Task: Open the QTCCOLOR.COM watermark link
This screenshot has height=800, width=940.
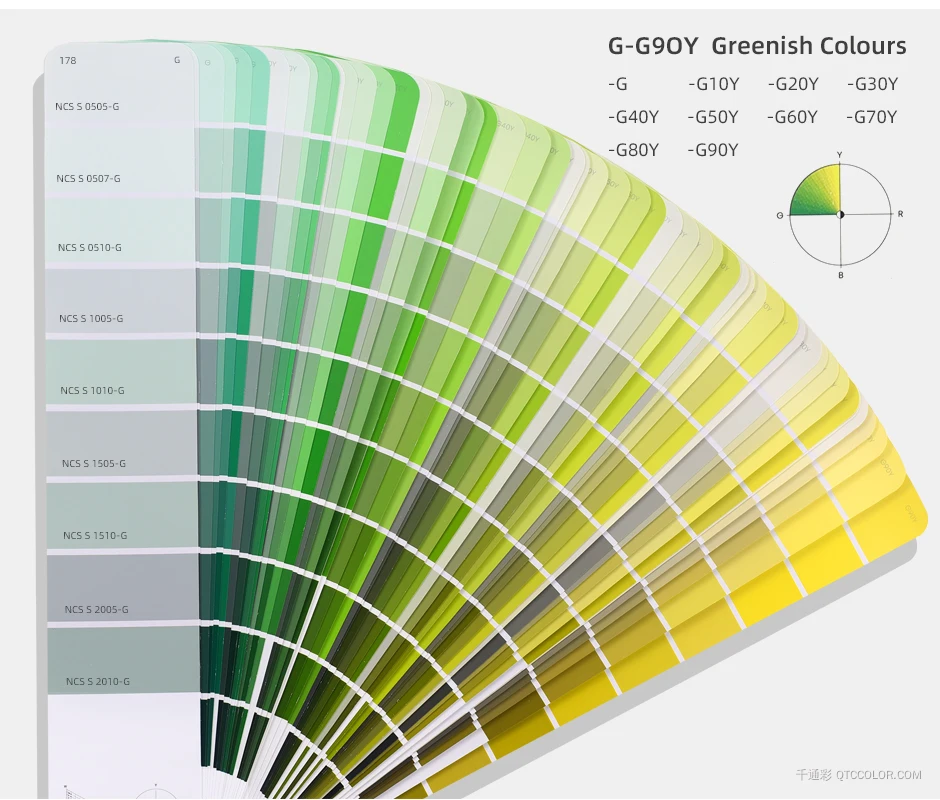Action: click(858, 774)
